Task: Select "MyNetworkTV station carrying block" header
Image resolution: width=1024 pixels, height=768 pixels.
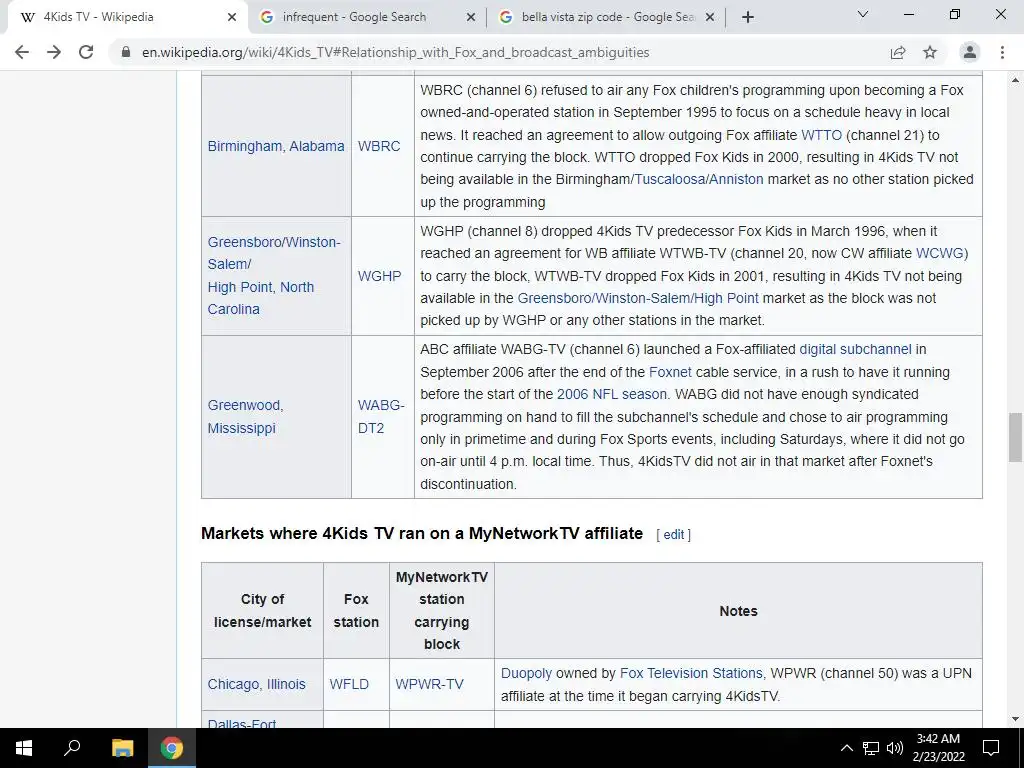Action: 442,611
